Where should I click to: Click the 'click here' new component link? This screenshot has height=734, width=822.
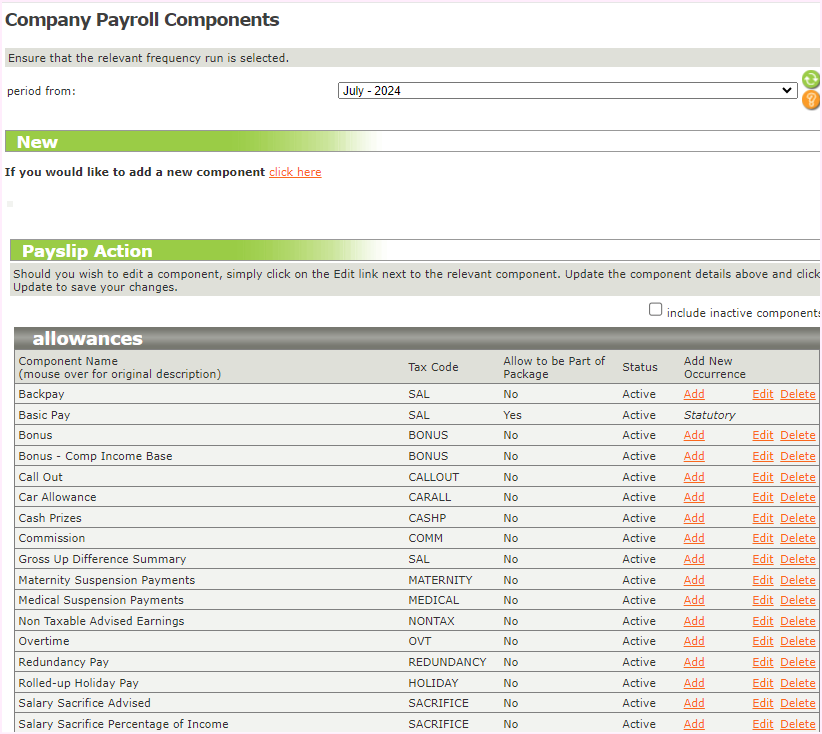pyautogui.click(x=295, y=172)
